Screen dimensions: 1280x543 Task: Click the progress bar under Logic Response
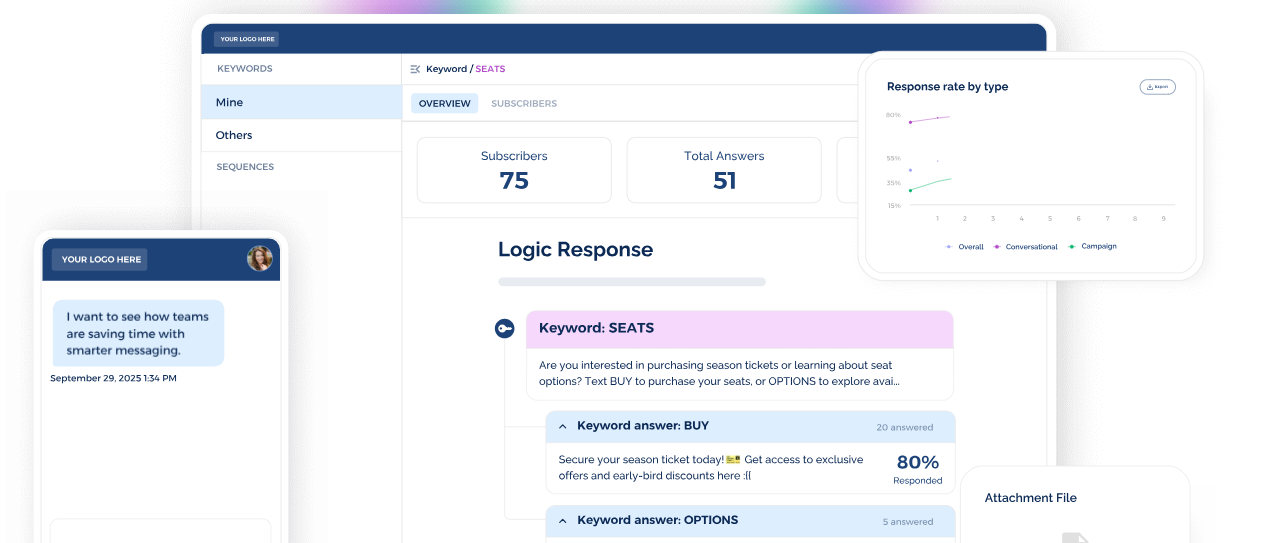[632, 282]
